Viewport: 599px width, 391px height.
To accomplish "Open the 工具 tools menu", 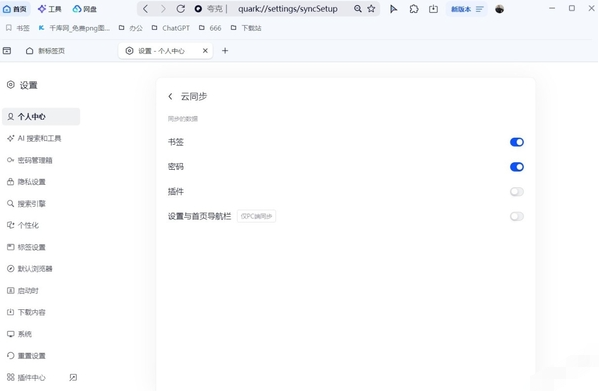I will [50, 9].
